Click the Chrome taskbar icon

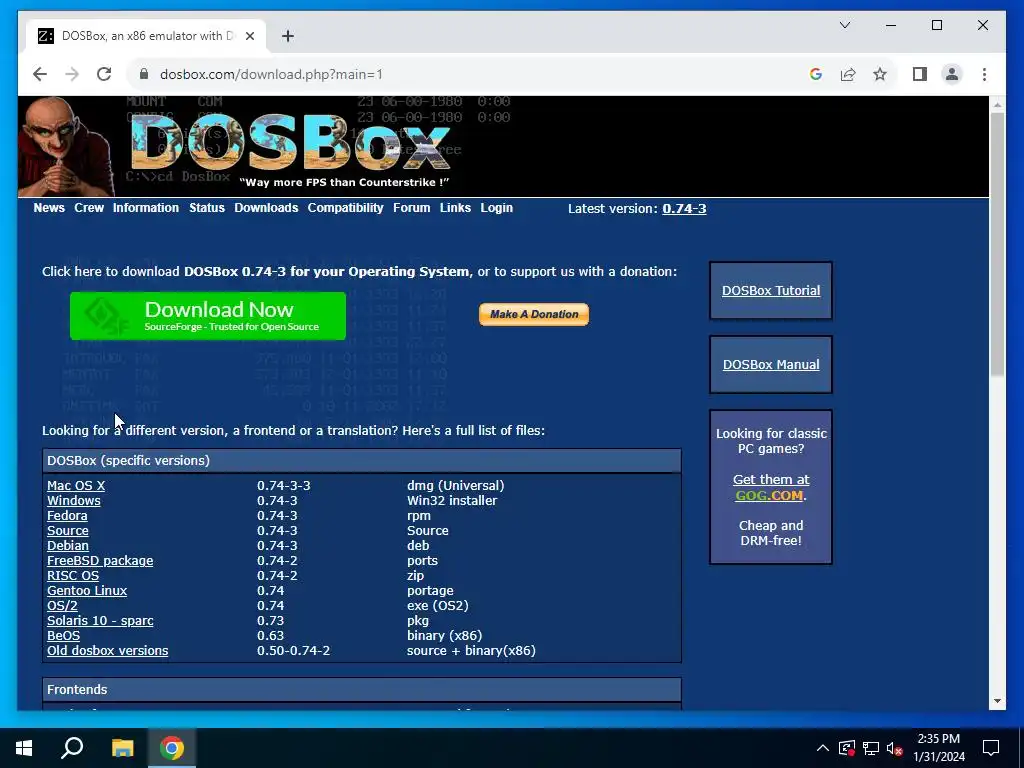[x=172, y=748]
